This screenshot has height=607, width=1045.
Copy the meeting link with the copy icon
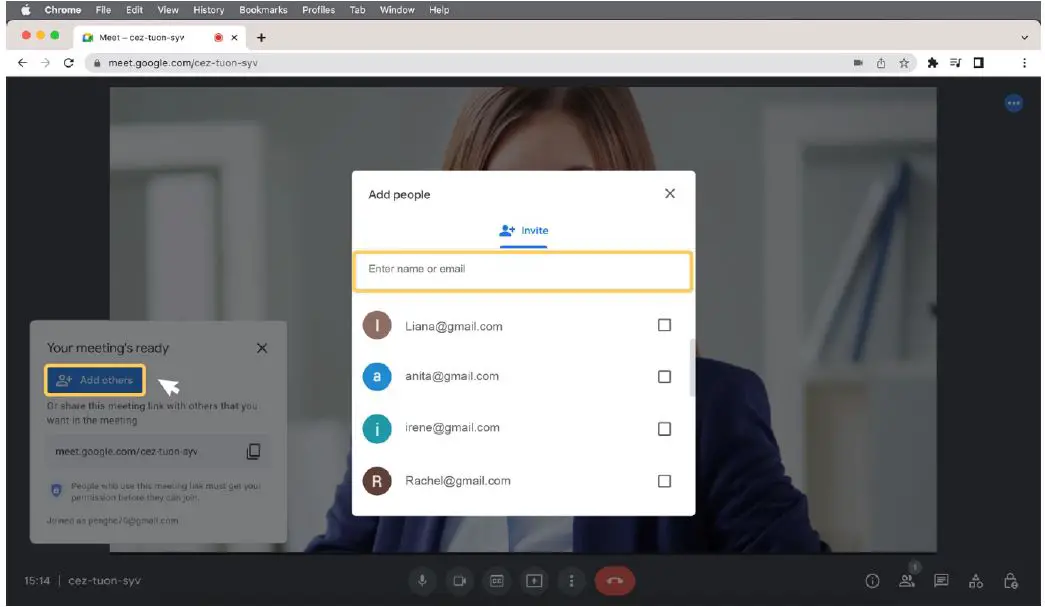[x=253, y=452]
